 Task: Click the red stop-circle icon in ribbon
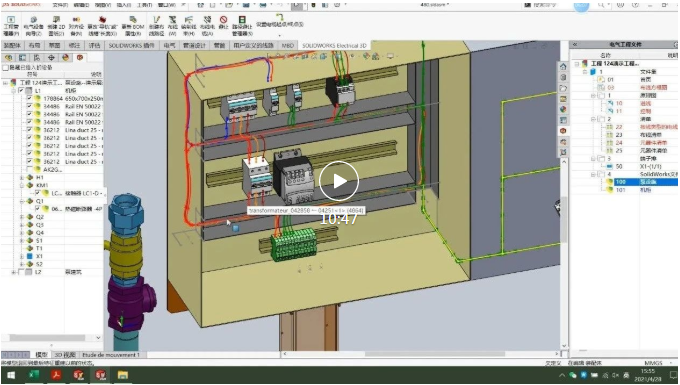click(x=223, y=20)
